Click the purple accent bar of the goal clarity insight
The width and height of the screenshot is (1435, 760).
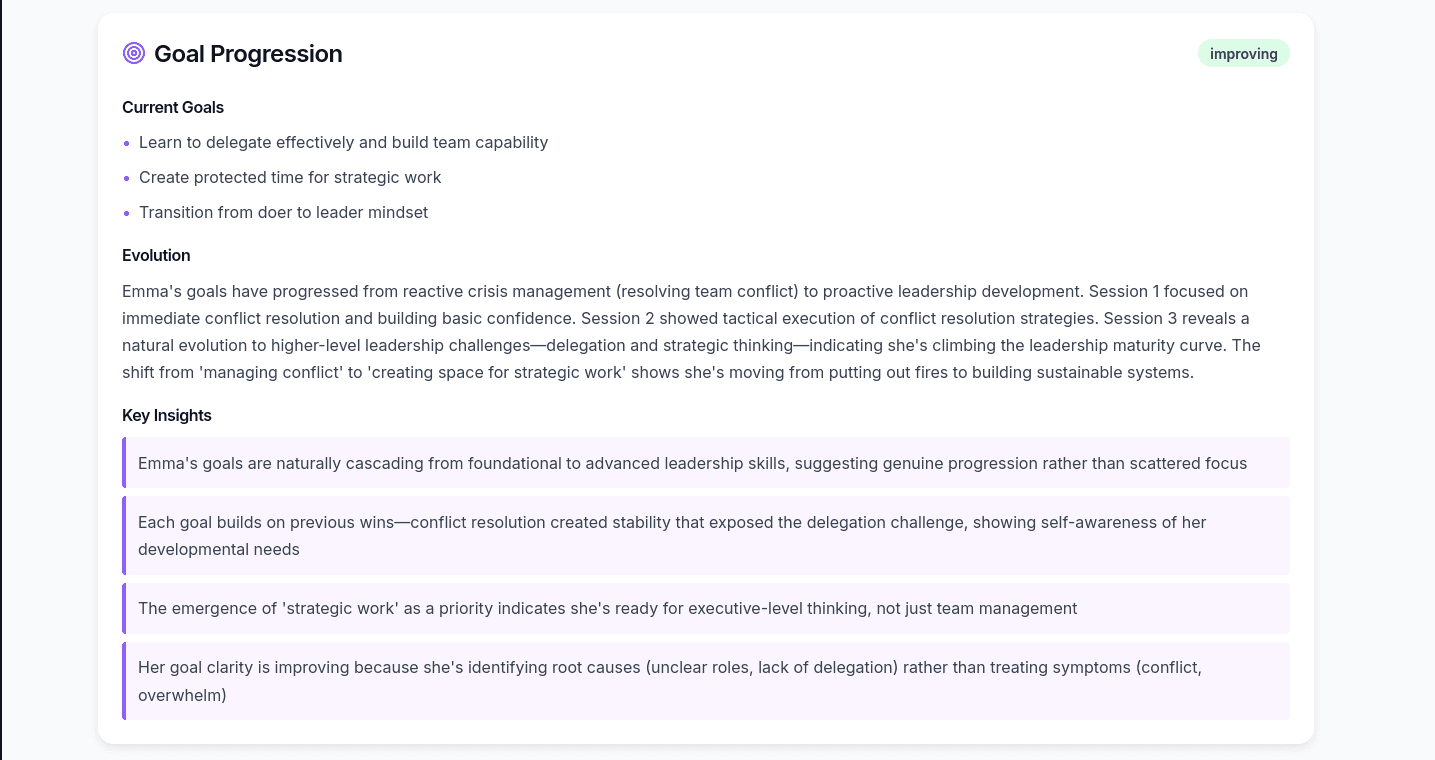(x=124, y=681)
